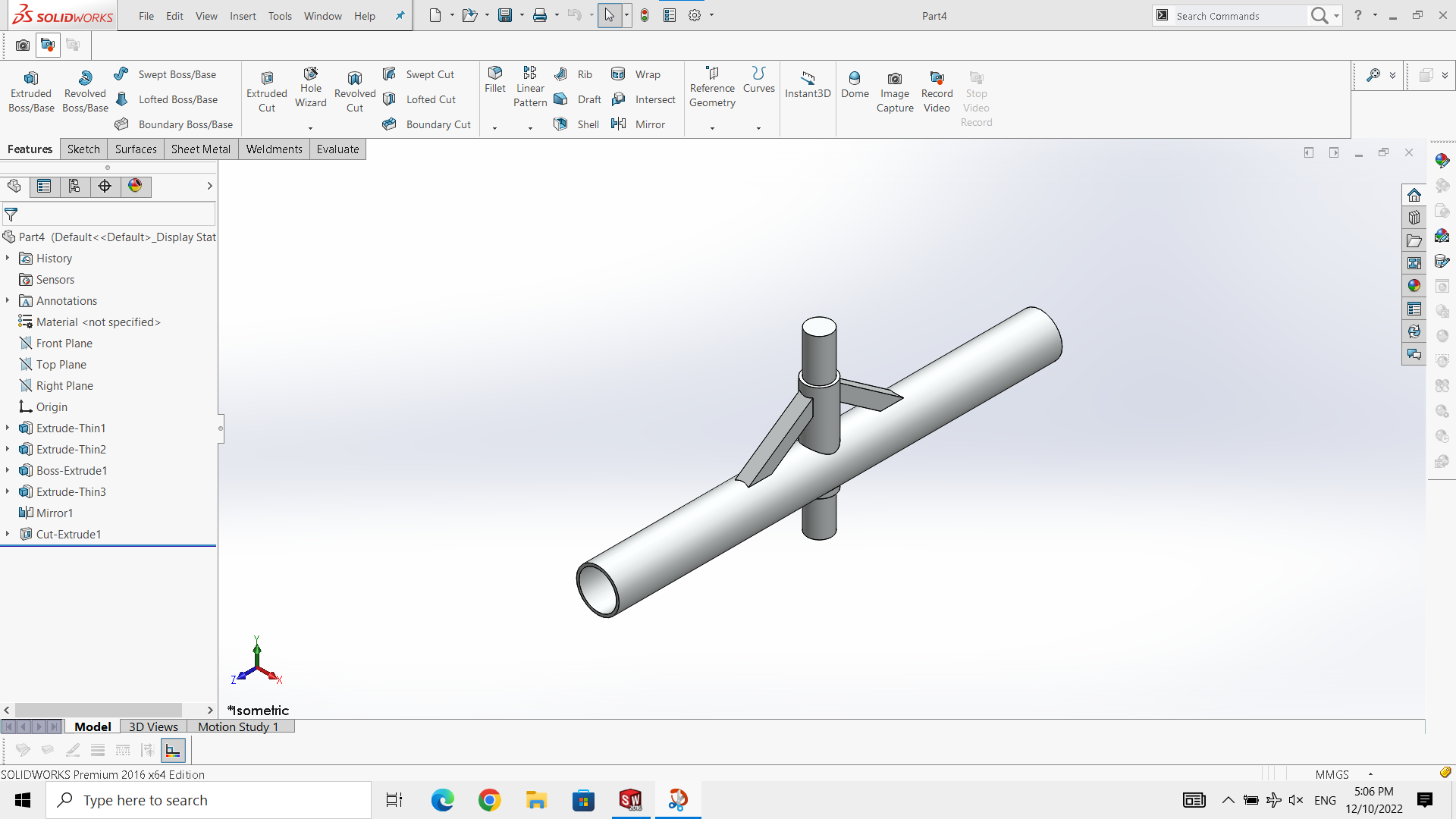Select the Extruded Cut tool
This screenshot has width=1456, height=819.
[x=267, y=92]
